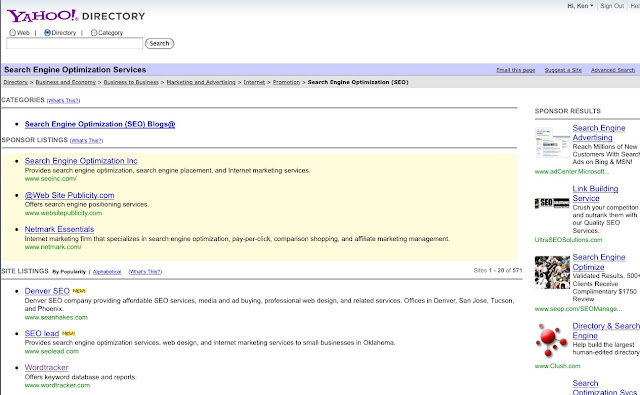Sort site listings Alphabetical
The image size is (640, 395).
[107, 272]
